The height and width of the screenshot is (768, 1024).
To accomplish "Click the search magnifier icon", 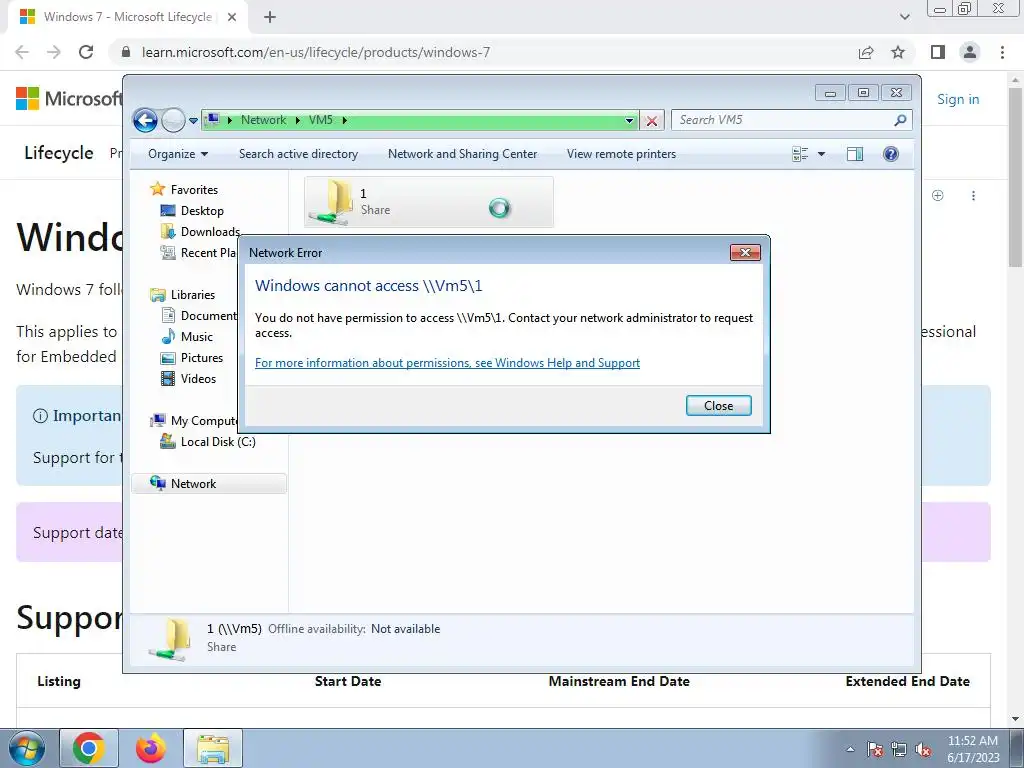I will pos(901,120).
